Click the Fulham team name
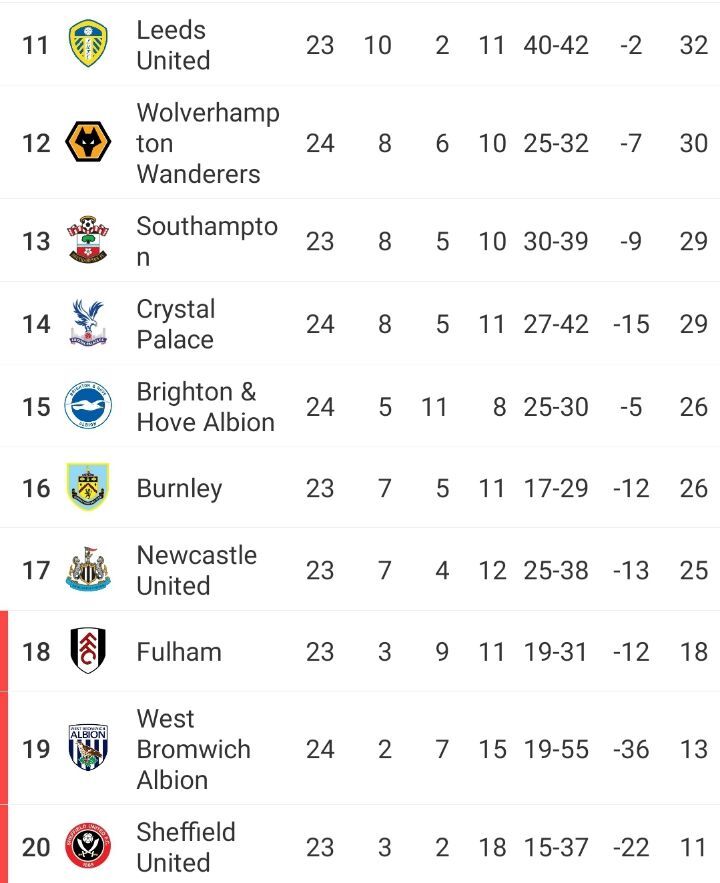 tap(179, 651)
